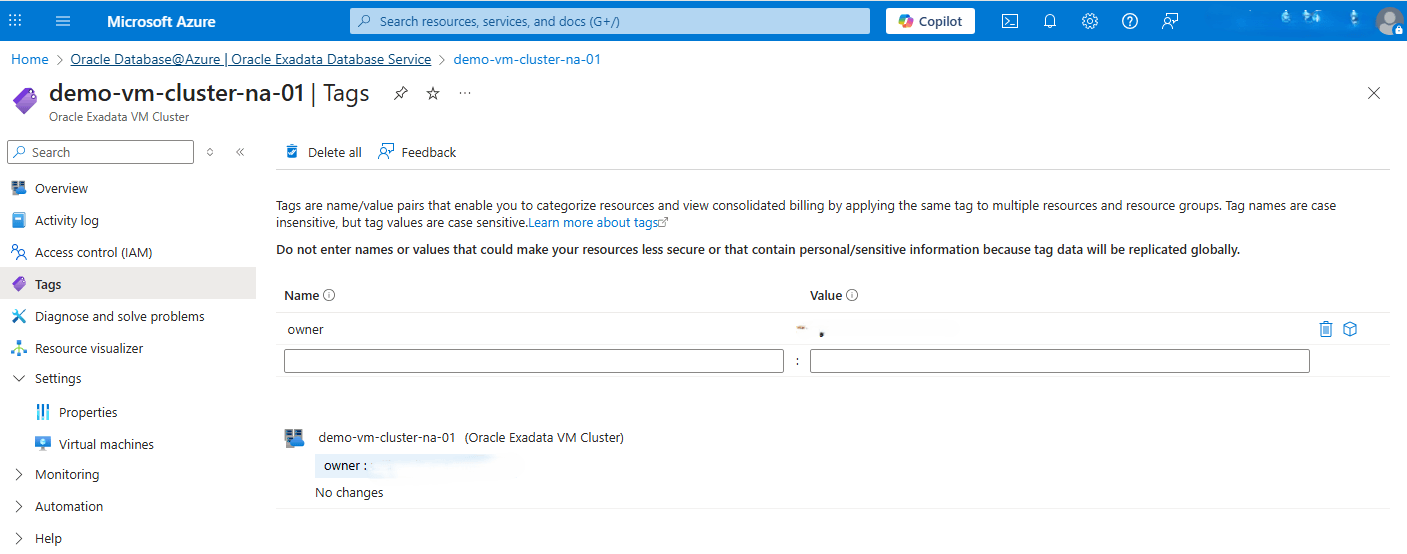Viewport: 1407px width, 554px height.
Task: Toggle the sidebar expand/collapse arrows
Action: pyautogui.click(x=210, y=152)
